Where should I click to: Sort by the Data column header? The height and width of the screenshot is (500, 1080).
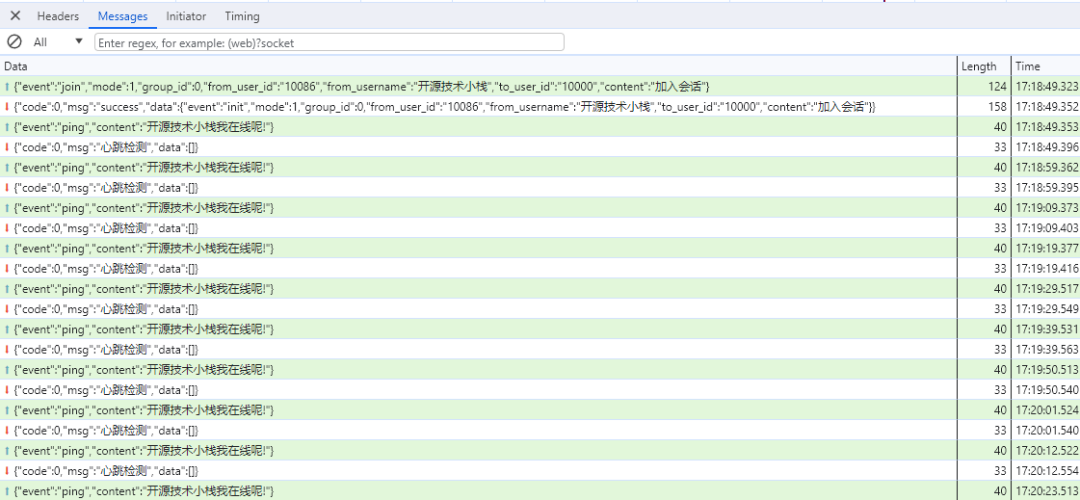coord(479,66)
